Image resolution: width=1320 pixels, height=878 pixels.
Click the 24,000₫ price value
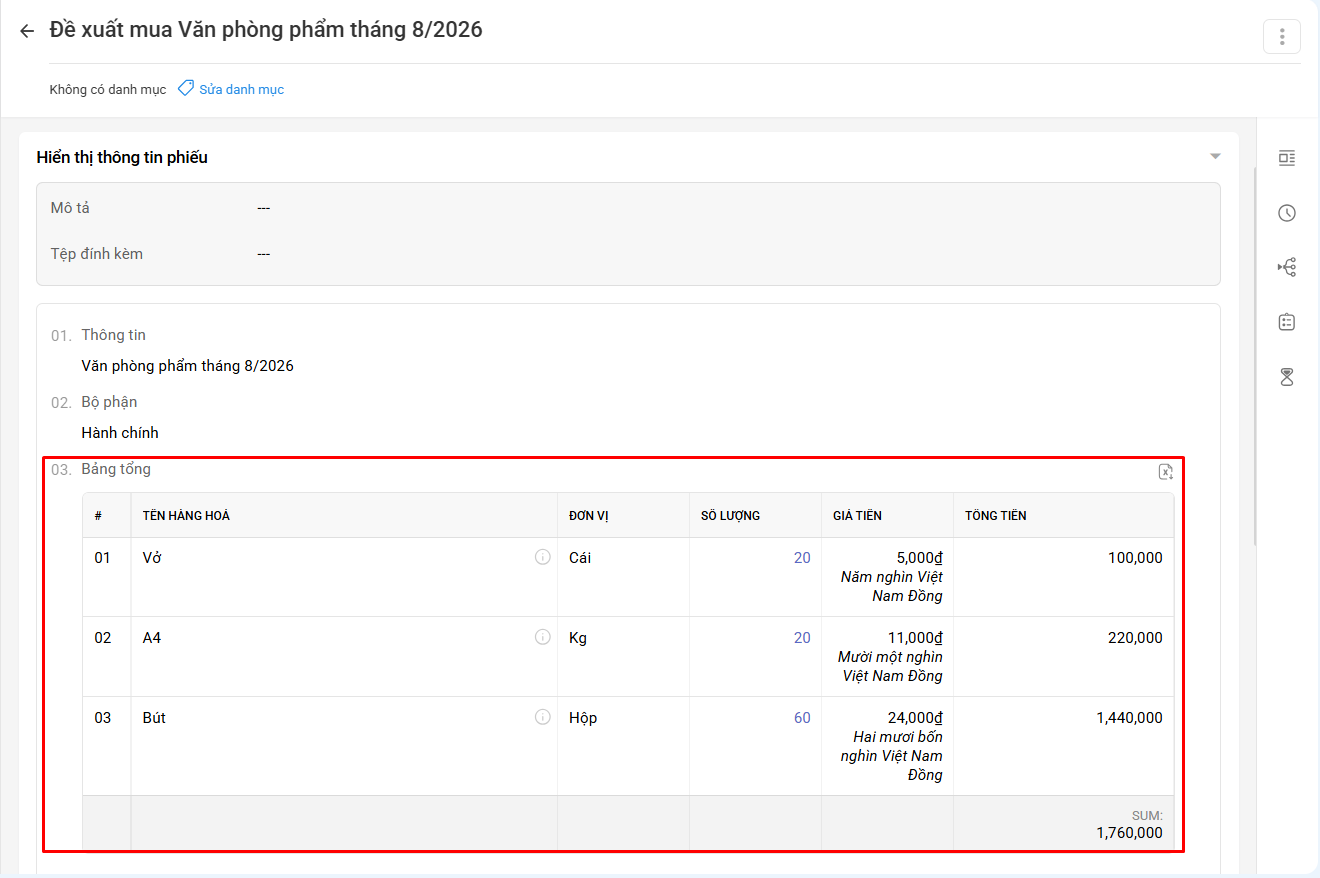[915, 718]
